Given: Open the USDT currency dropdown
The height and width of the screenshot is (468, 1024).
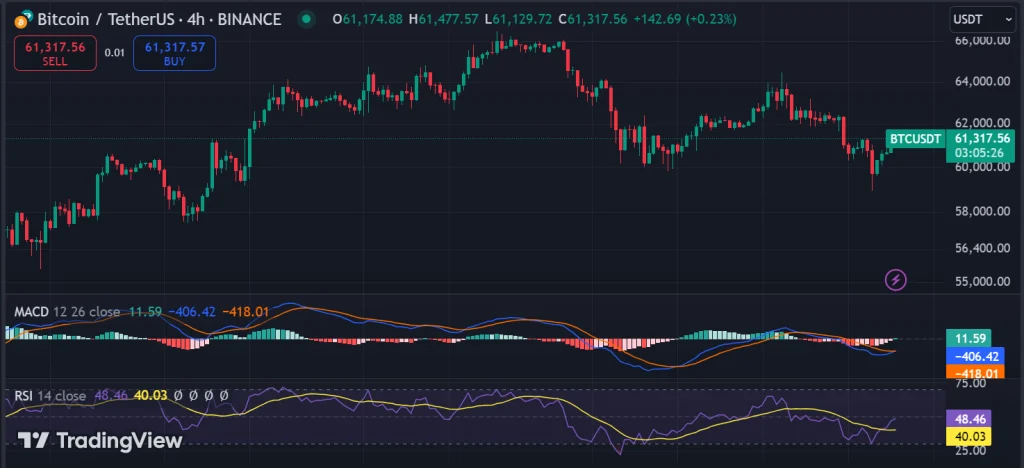Looking at the screenshot, I should (x=979, y=19).
